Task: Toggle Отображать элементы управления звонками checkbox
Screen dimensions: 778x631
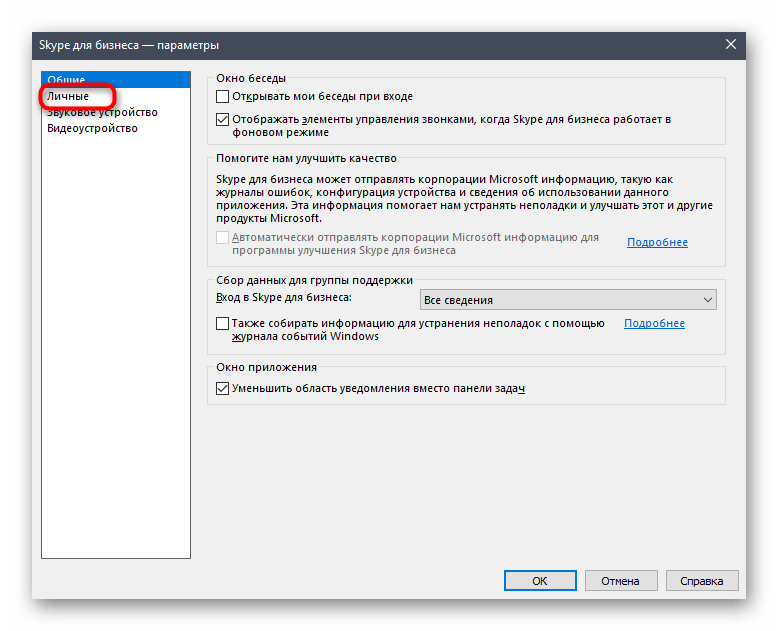Action: point(222,120)
